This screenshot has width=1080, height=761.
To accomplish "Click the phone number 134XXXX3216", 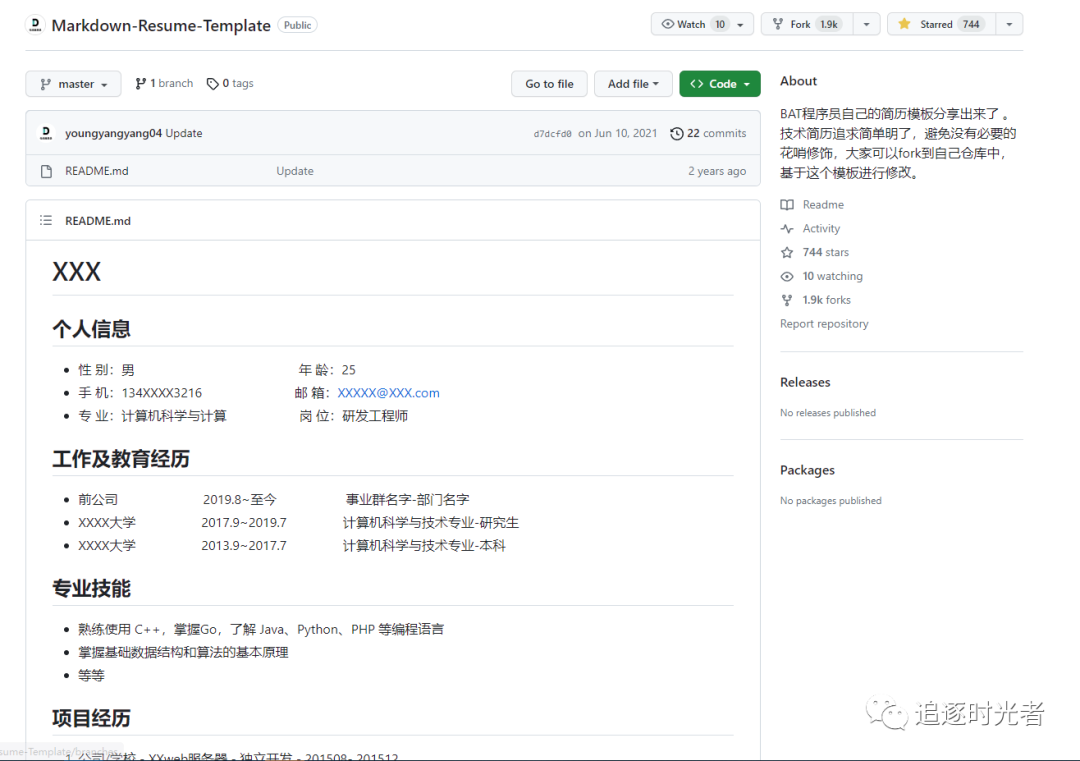I will 162,393.
